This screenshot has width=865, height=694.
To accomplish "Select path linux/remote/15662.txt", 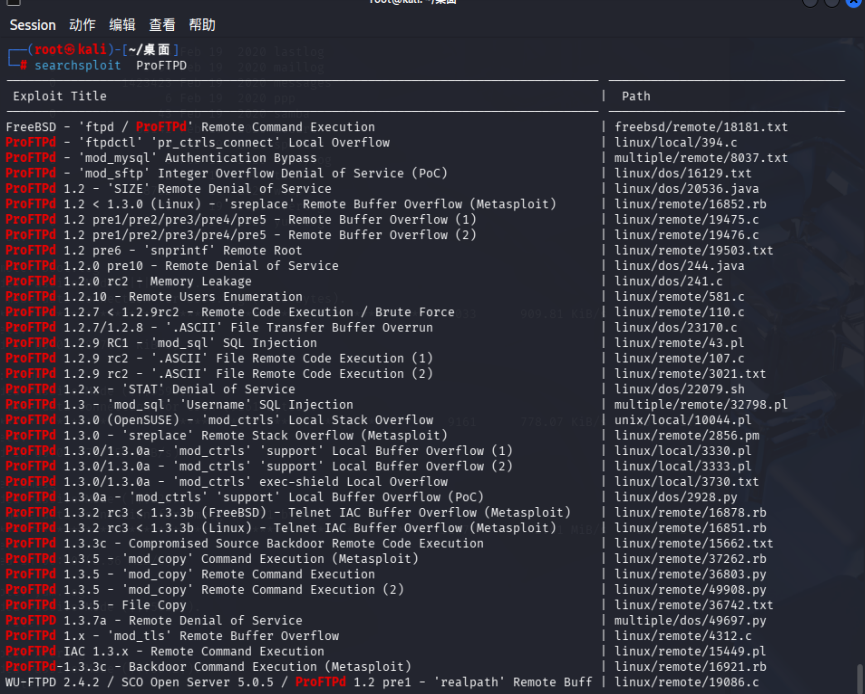I will (x=694, y=543).
